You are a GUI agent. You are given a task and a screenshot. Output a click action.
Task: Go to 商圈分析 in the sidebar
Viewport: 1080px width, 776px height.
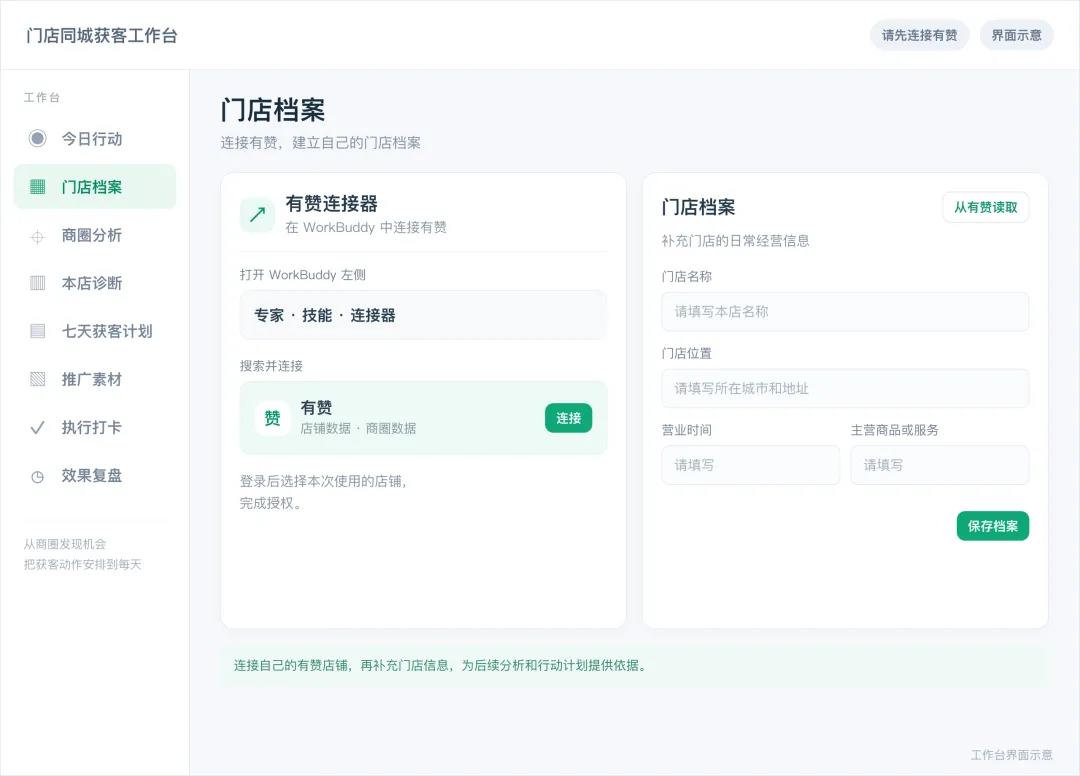pos(95,235)
